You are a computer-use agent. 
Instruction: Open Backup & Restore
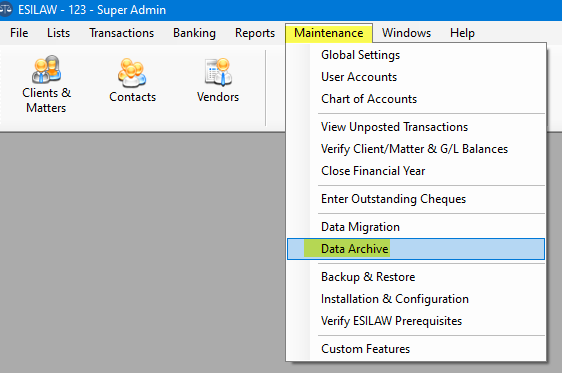pos(416,277)
